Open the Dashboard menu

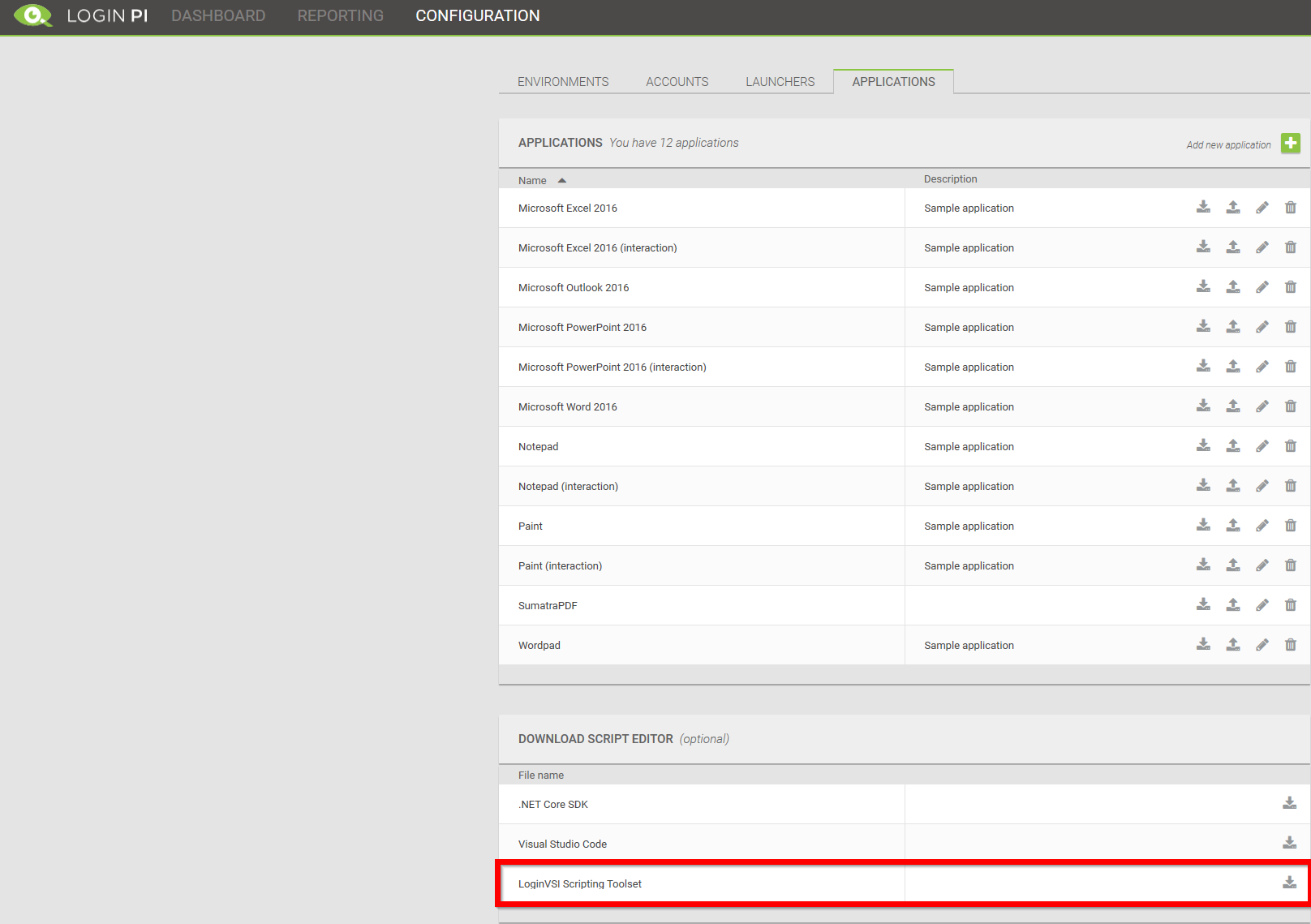tap(218, 16)
